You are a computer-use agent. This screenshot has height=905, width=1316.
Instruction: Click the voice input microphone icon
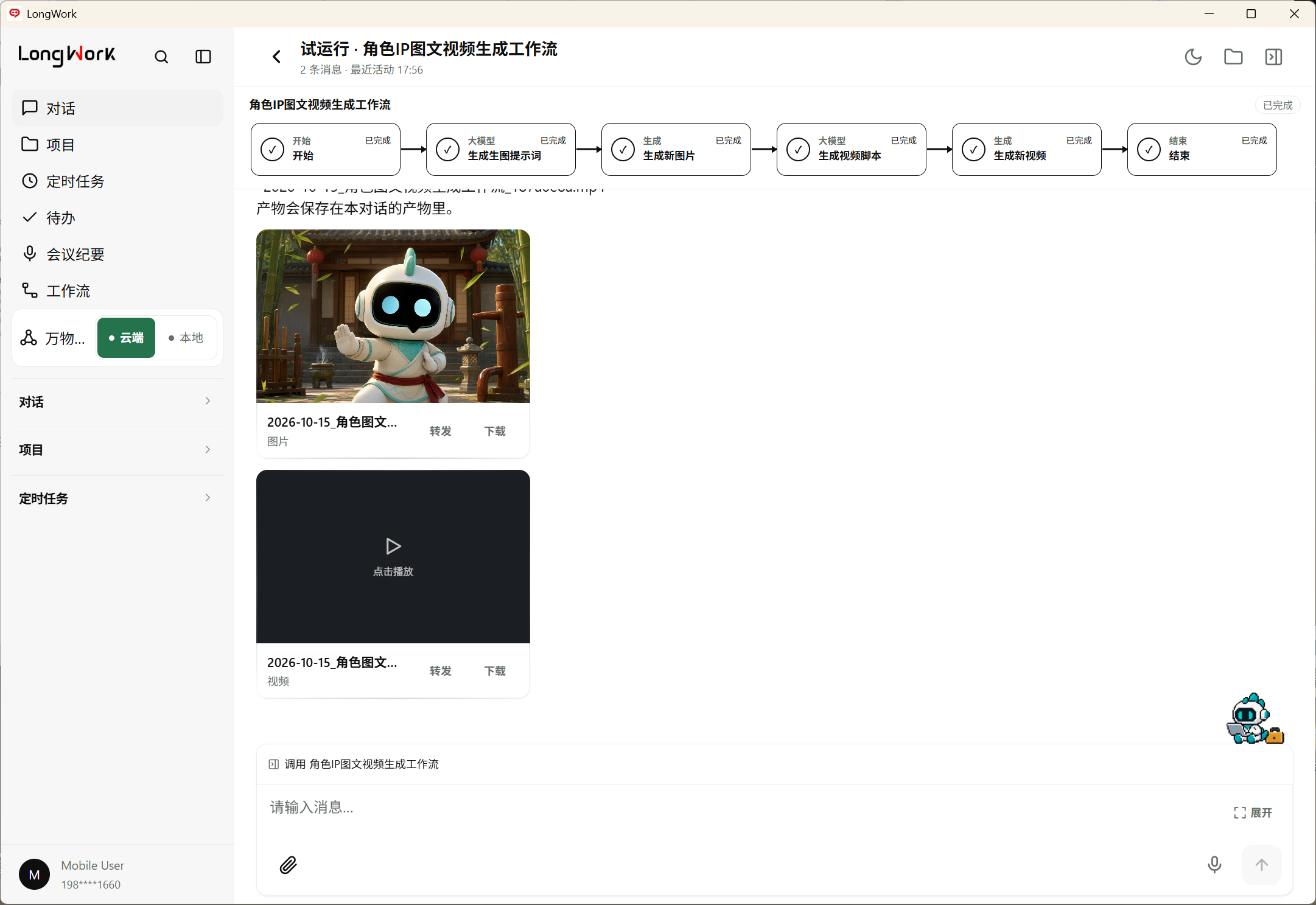[x=1214, y=865]
